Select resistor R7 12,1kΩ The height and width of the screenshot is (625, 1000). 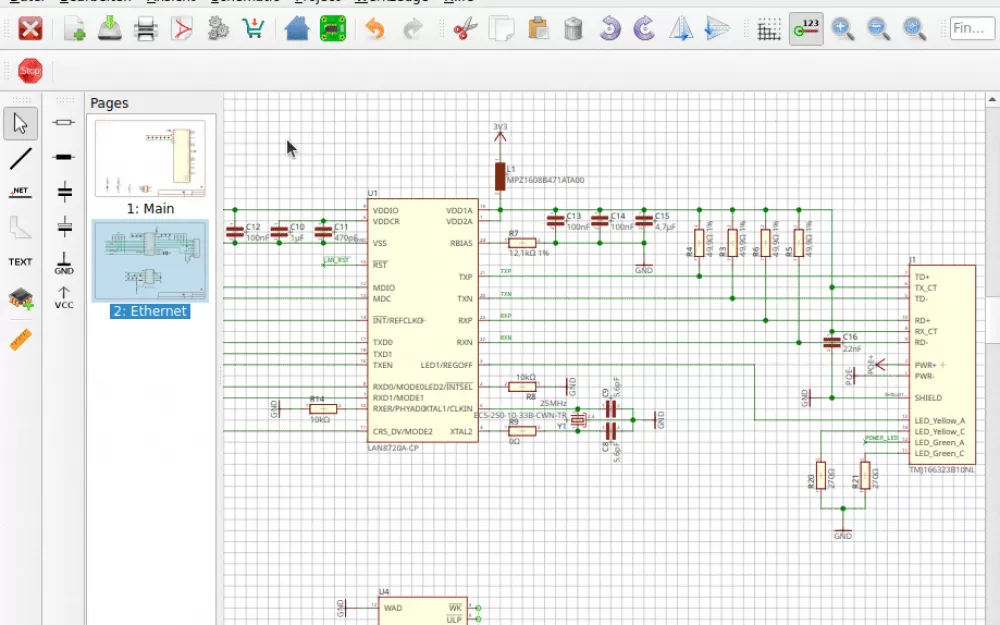click(x=522, y=243)
